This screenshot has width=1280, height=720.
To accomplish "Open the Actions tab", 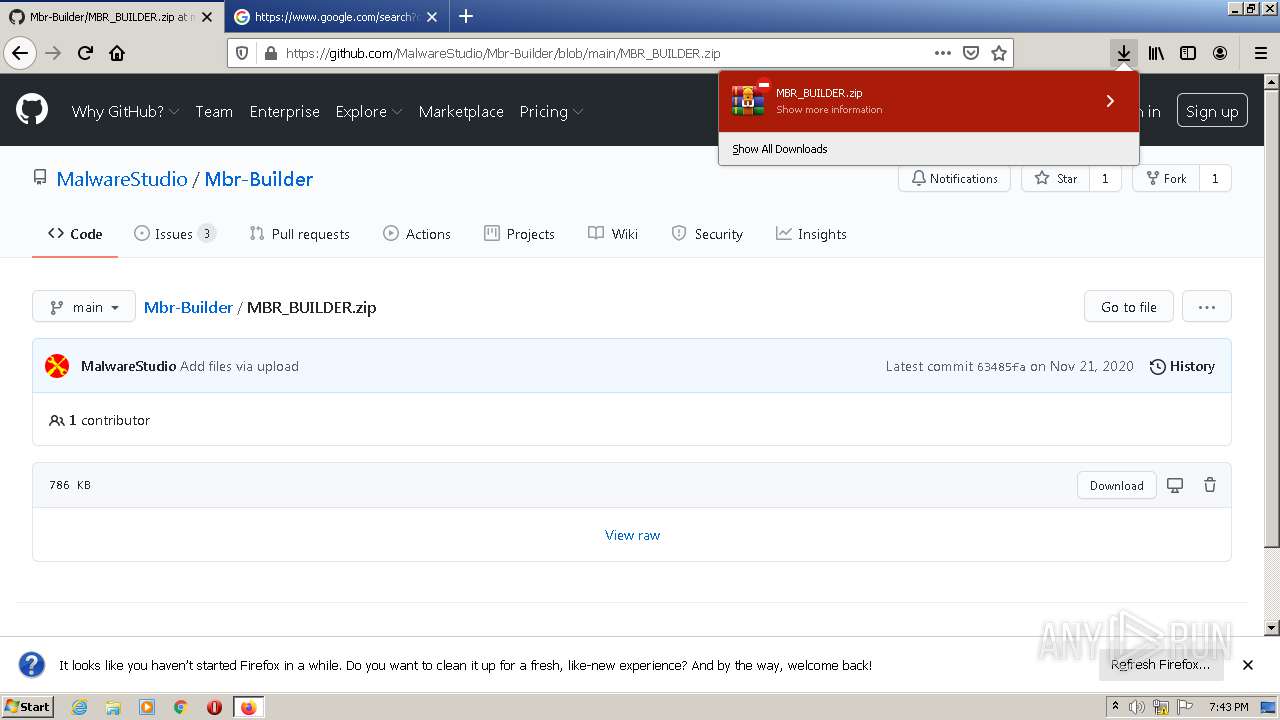I will click(x=417, y=234).
